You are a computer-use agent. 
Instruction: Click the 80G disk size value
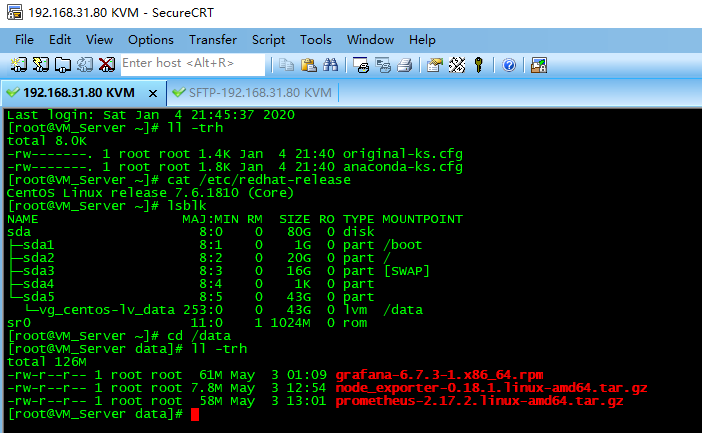click(299, 232)
